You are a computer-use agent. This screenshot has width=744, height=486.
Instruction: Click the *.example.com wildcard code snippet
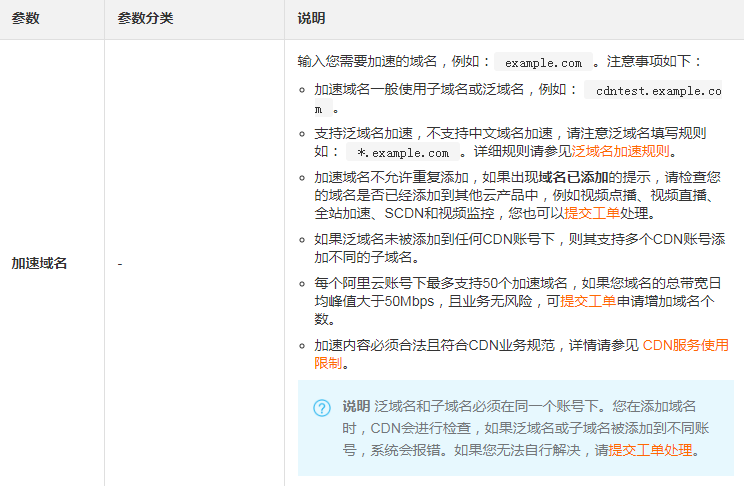403,153
